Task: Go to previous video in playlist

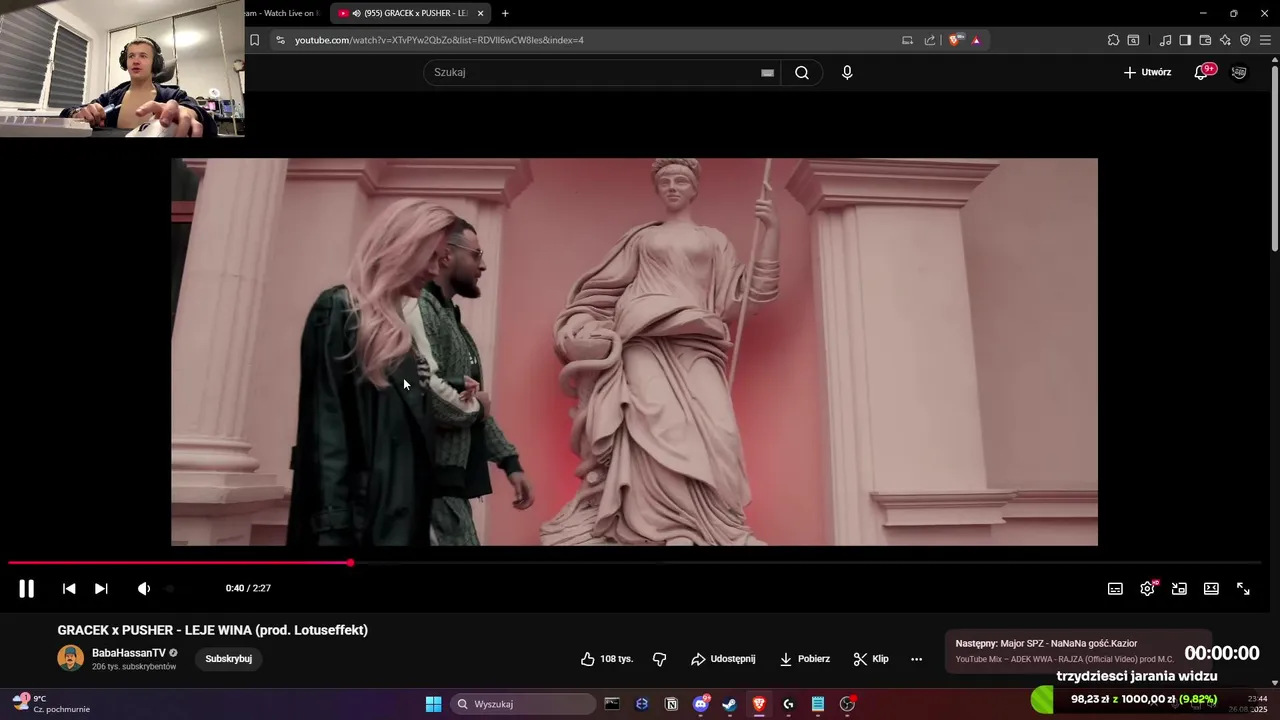Action: pyautogui.click(x=69, y=589)
